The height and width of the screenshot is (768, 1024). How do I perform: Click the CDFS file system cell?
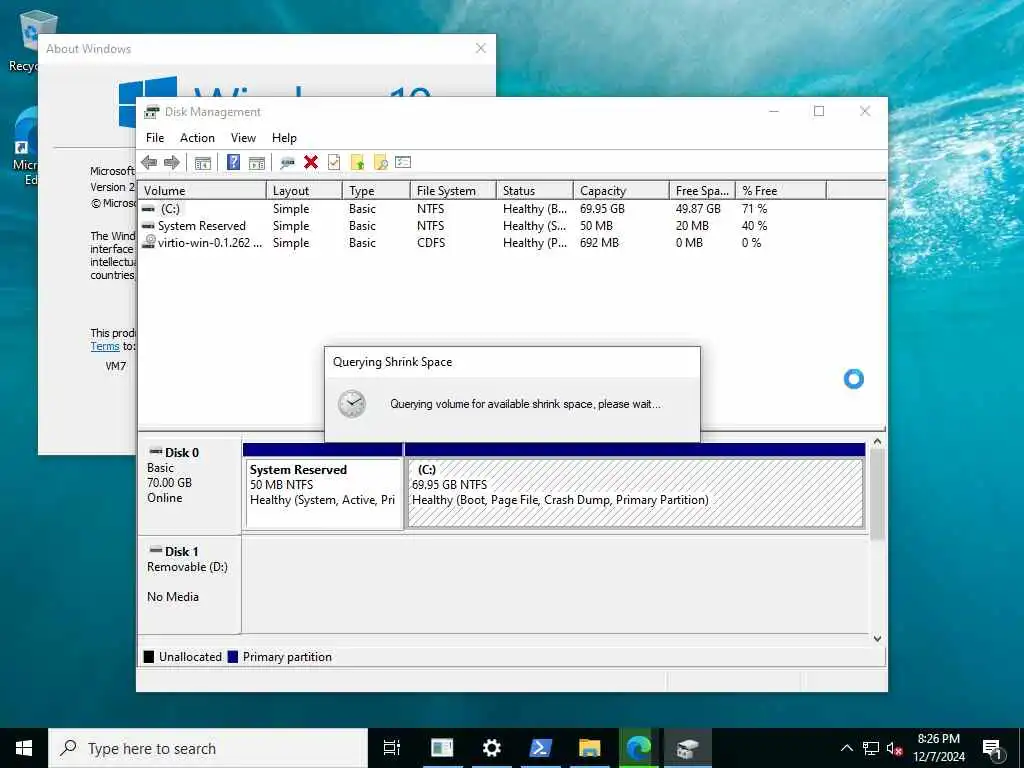pyautogui.click(x=431, y=243)
